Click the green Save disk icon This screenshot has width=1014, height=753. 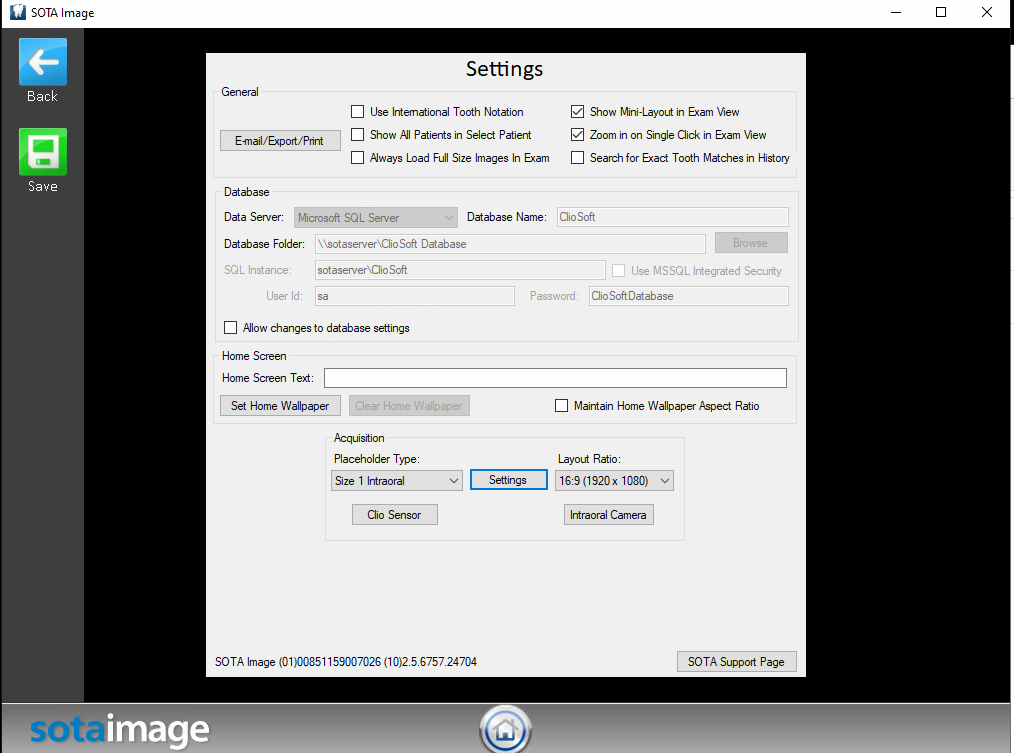(x=43, y=152)
